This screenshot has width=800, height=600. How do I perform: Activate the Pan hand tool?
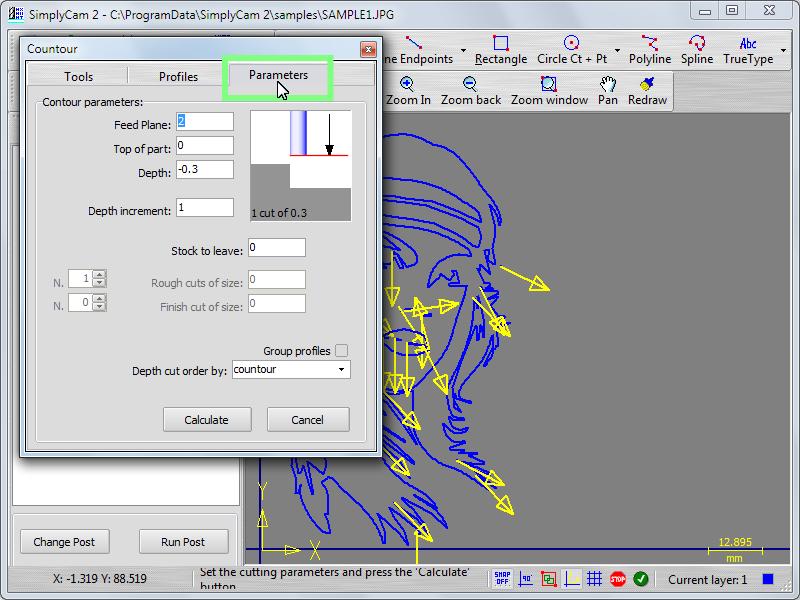tap(608, 91)
